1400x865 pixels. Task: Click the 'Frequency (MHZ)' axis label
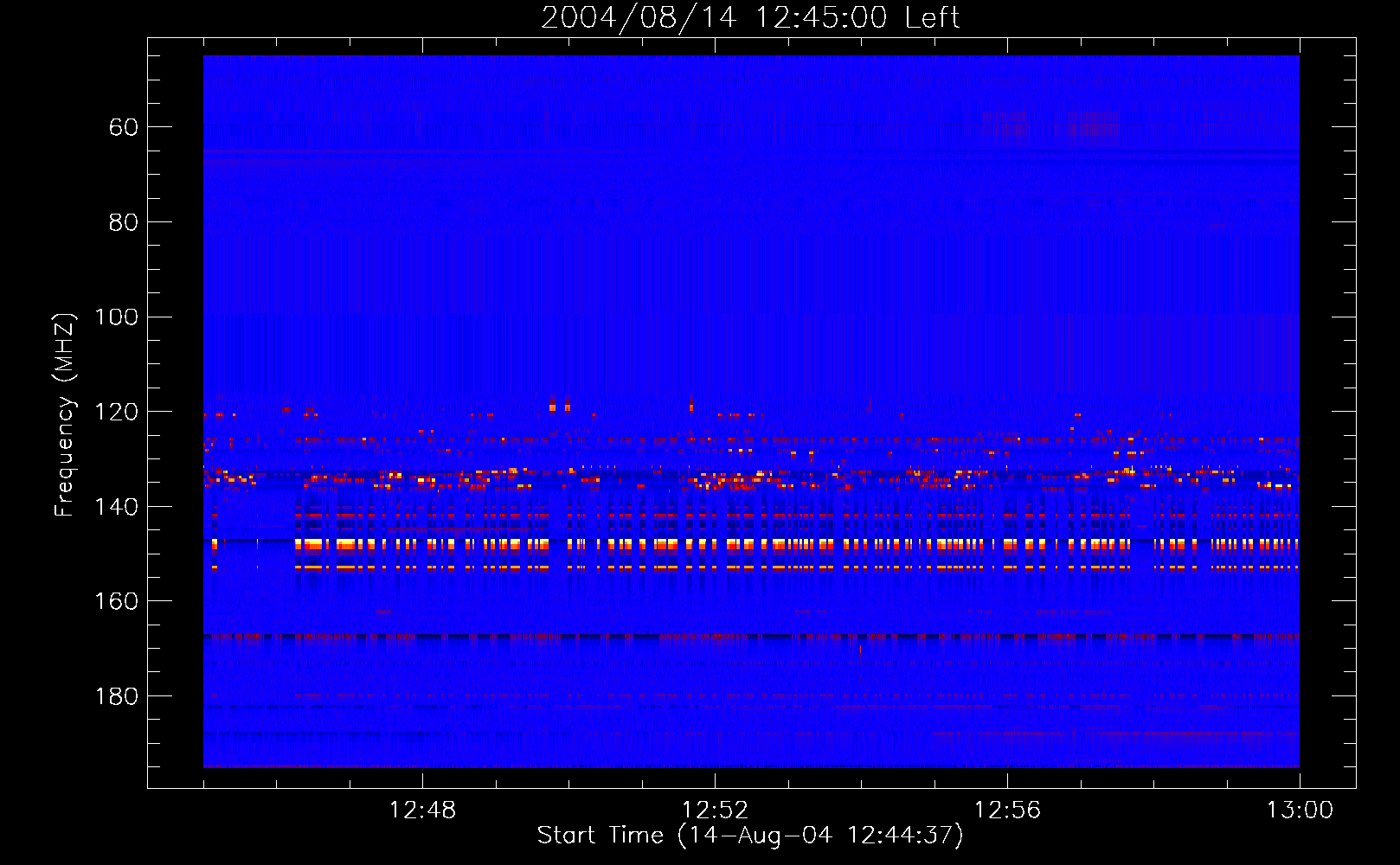(x=65, y=414)
